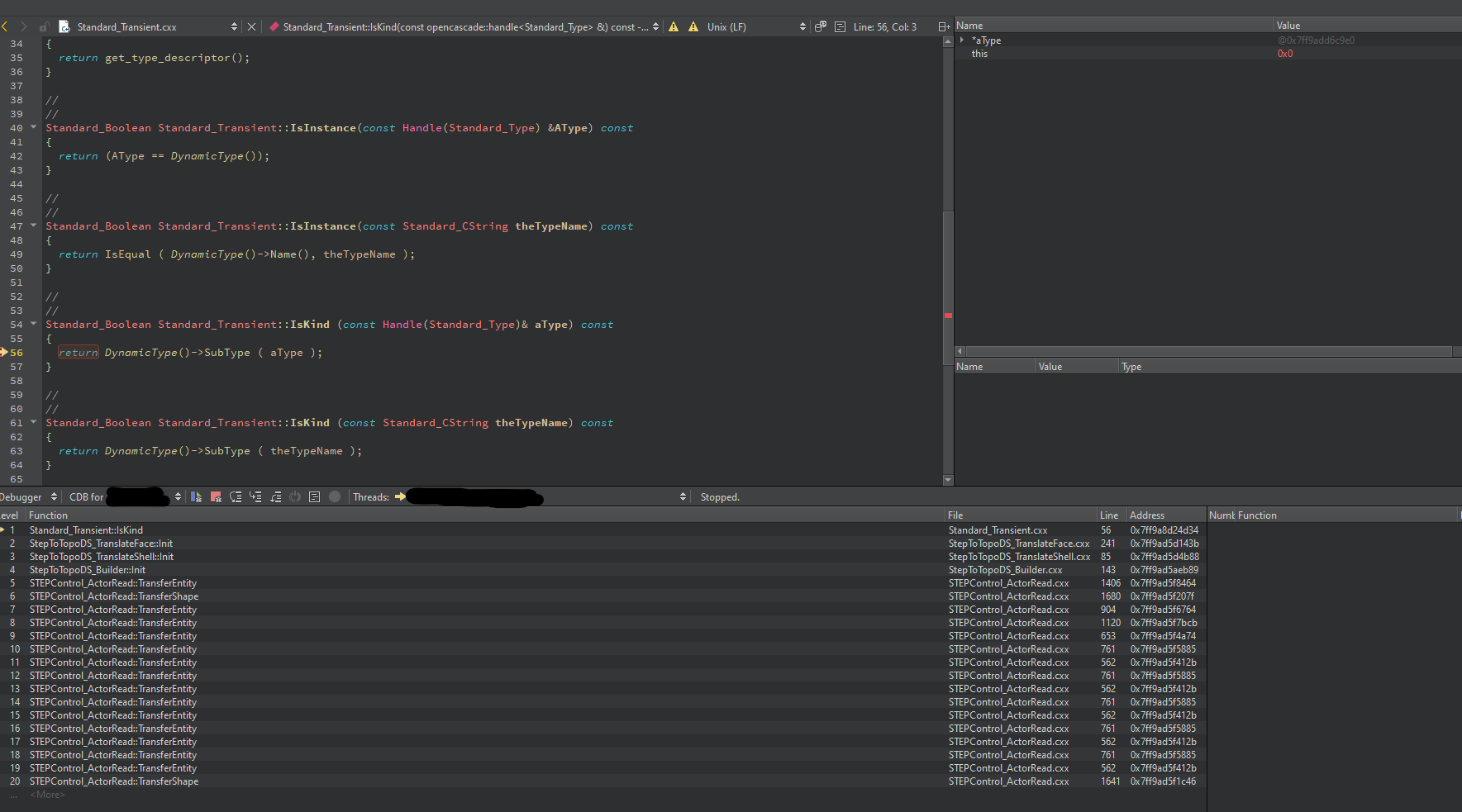Click Line: 56, Col: 3 position indicator
Screen dimensions: 1462x812
[x=884, y=27]
